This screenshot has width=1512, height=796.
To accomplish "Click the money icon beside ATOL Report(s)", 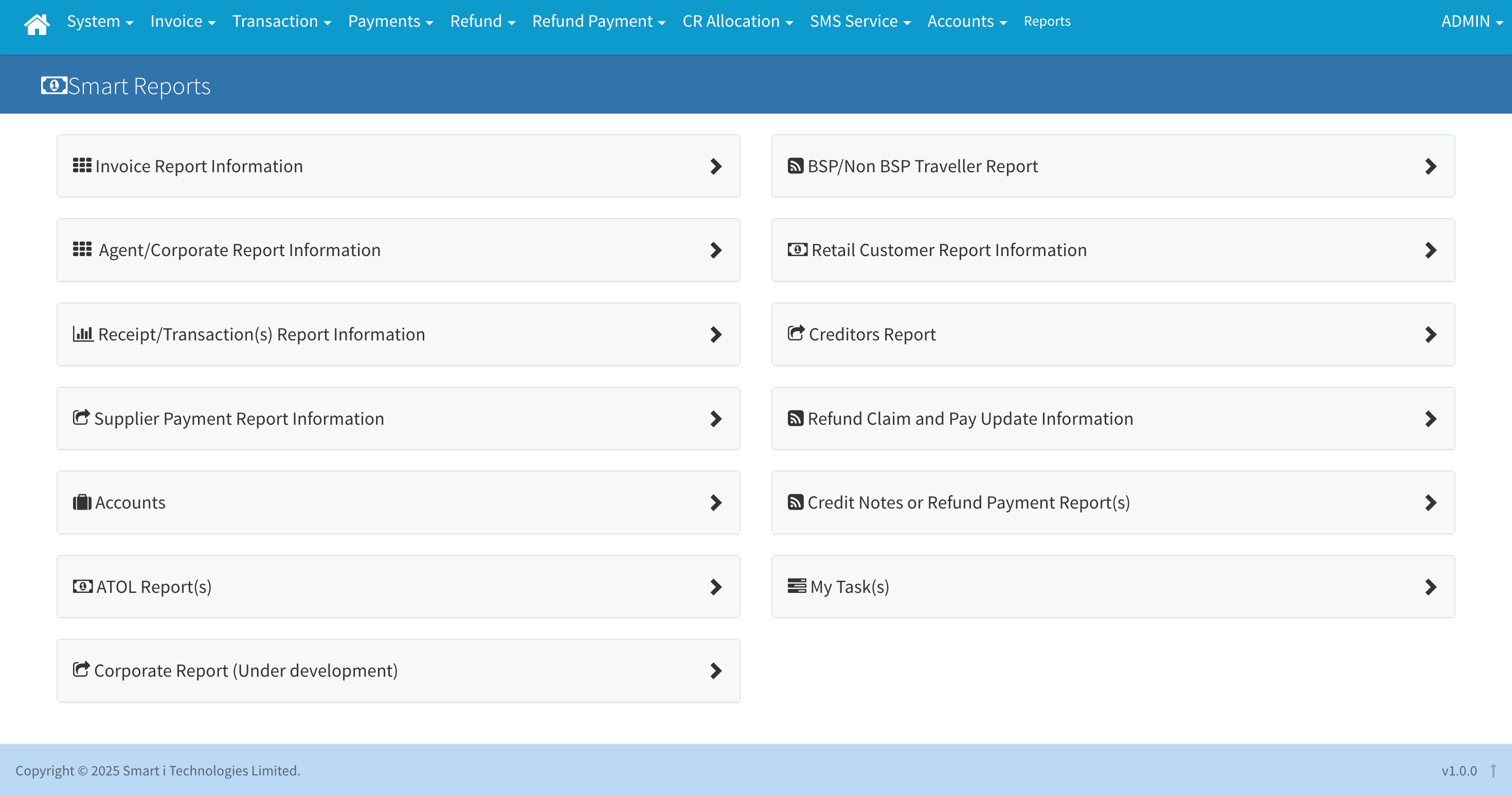I will (83, 586).
